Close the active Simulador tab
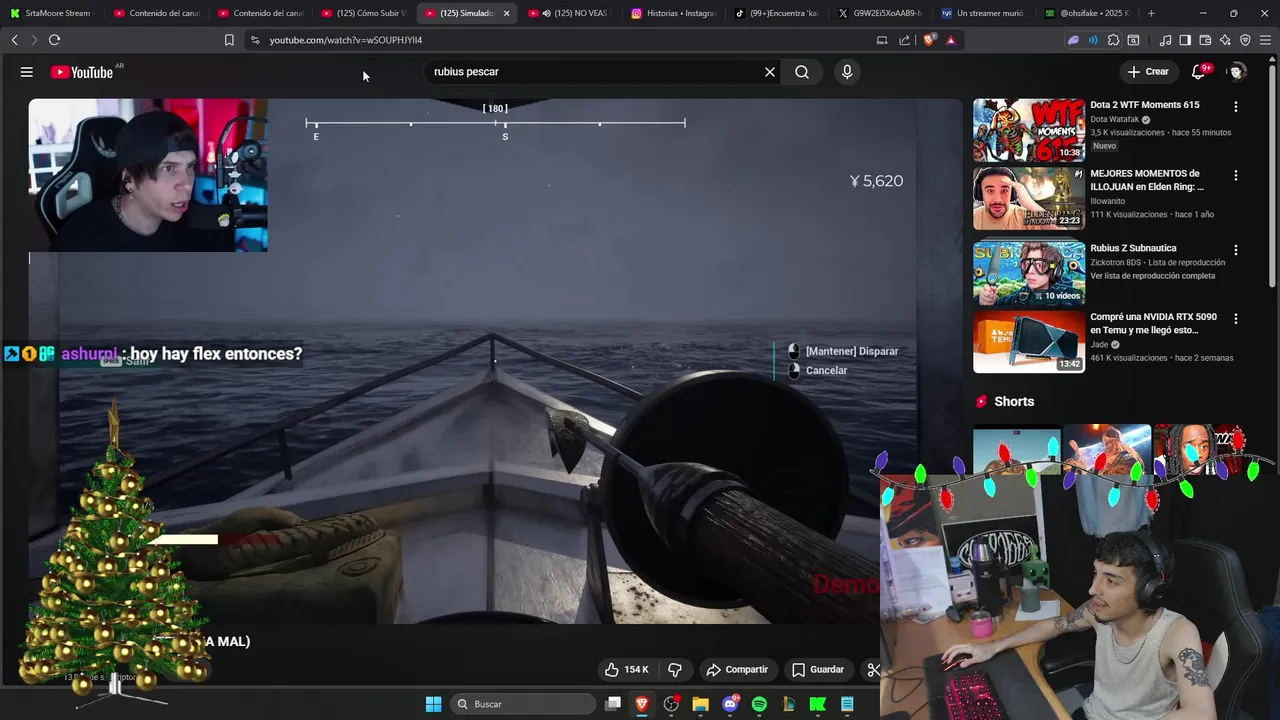 pos(506,13)
